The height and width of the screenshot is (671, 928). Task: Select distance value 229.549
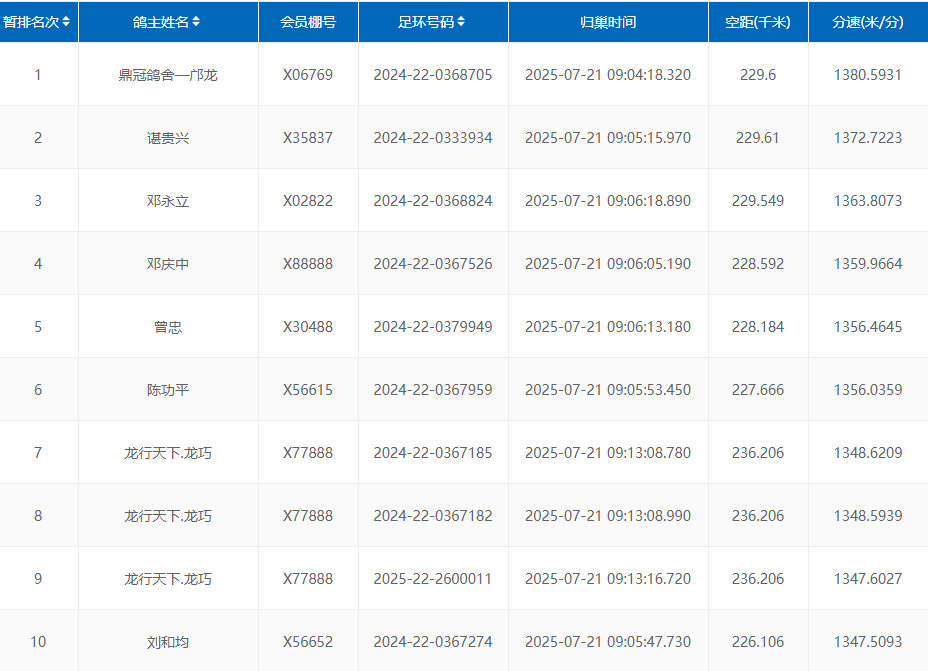(757, 201)
